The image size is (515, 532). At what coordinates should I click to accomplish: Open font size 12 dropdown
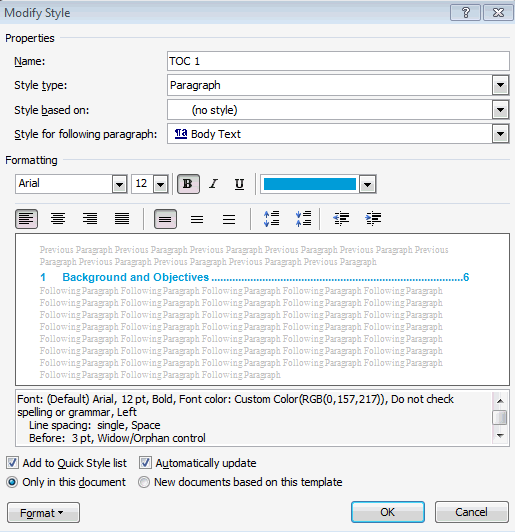(x=160, y=184)
